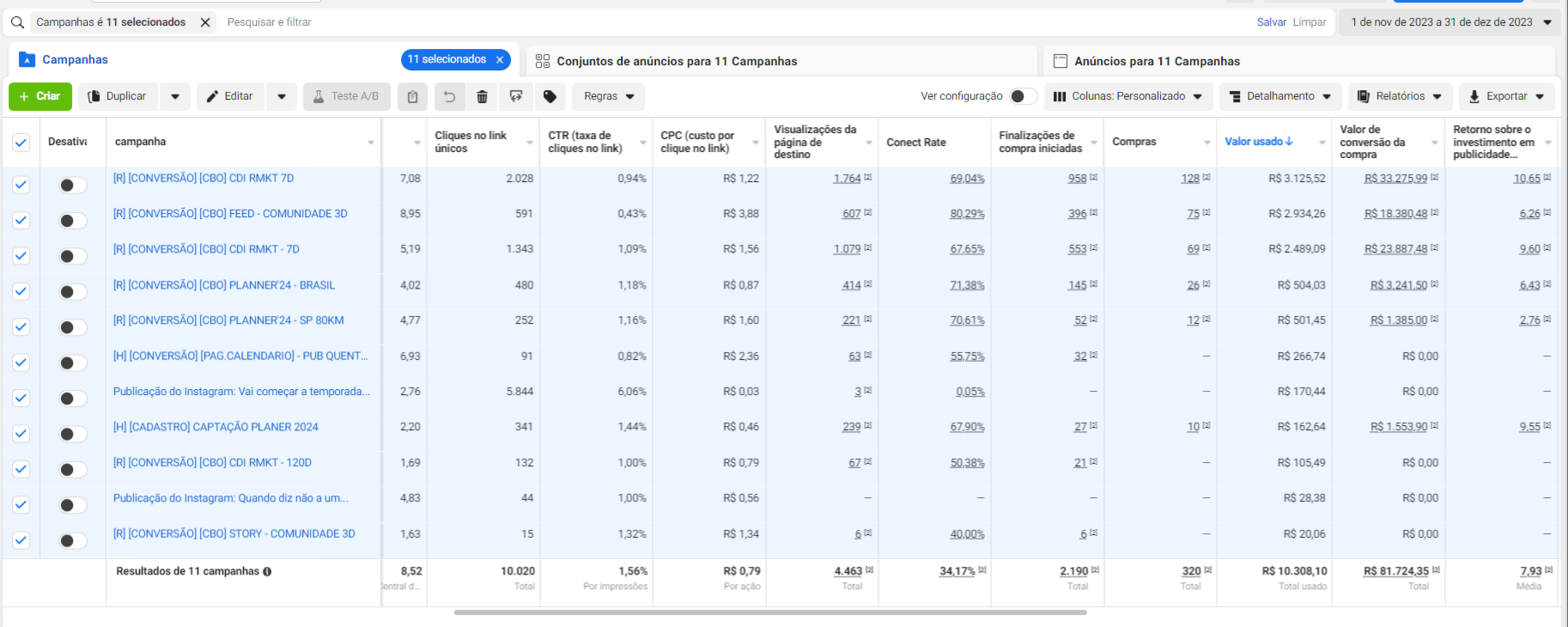Click the Limpar link
The image size is (1568, 627).
[x=1310, y=22]
